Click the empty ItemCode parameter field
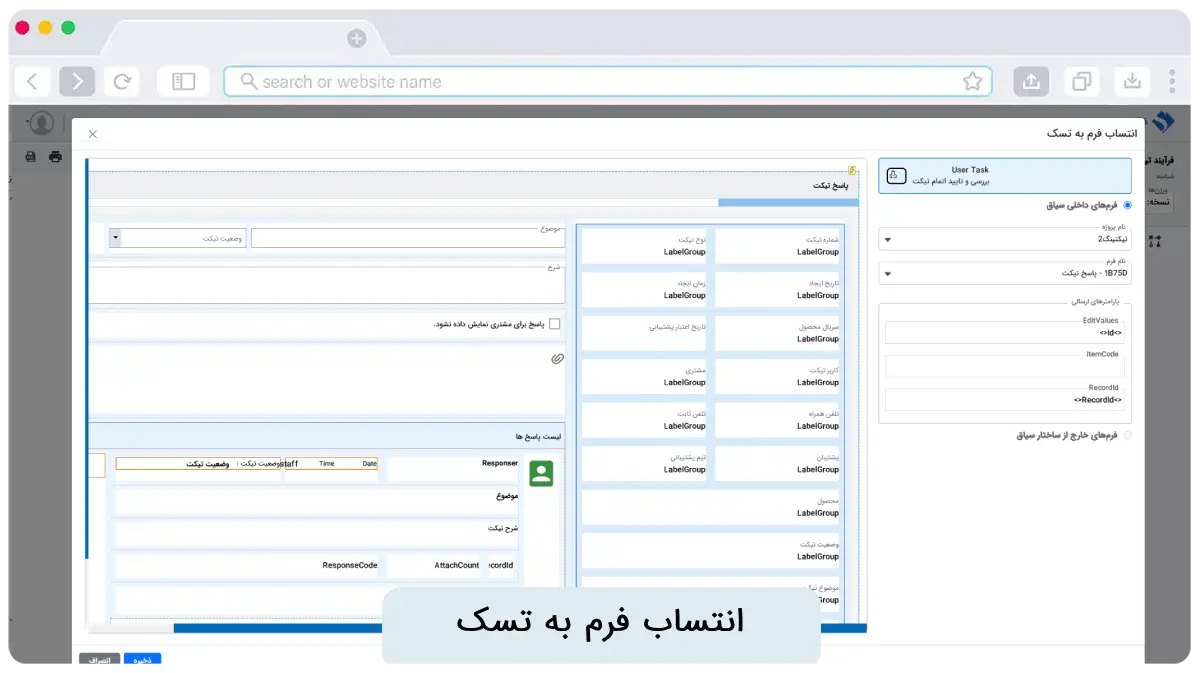Viewport: 1200px width, 673px height. pyautogui.click(x=1005, y=366)
